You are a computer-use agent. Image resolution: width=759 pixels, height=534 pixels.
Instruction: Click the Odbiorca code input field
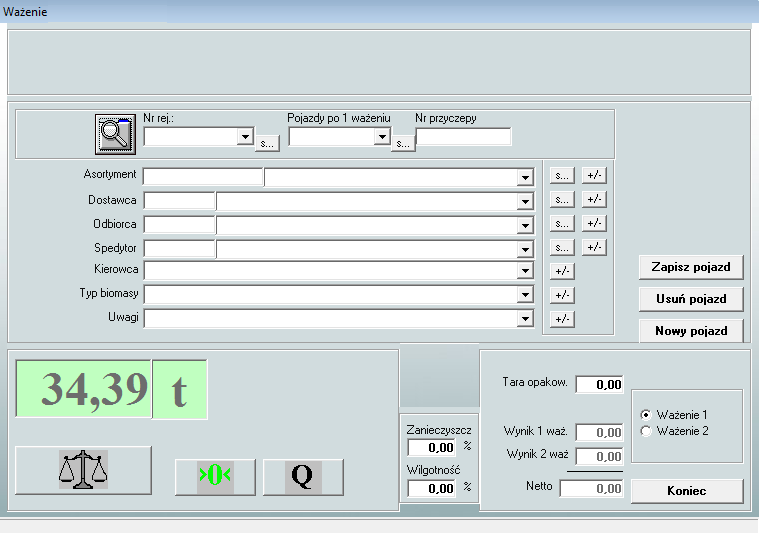(179, 225)
